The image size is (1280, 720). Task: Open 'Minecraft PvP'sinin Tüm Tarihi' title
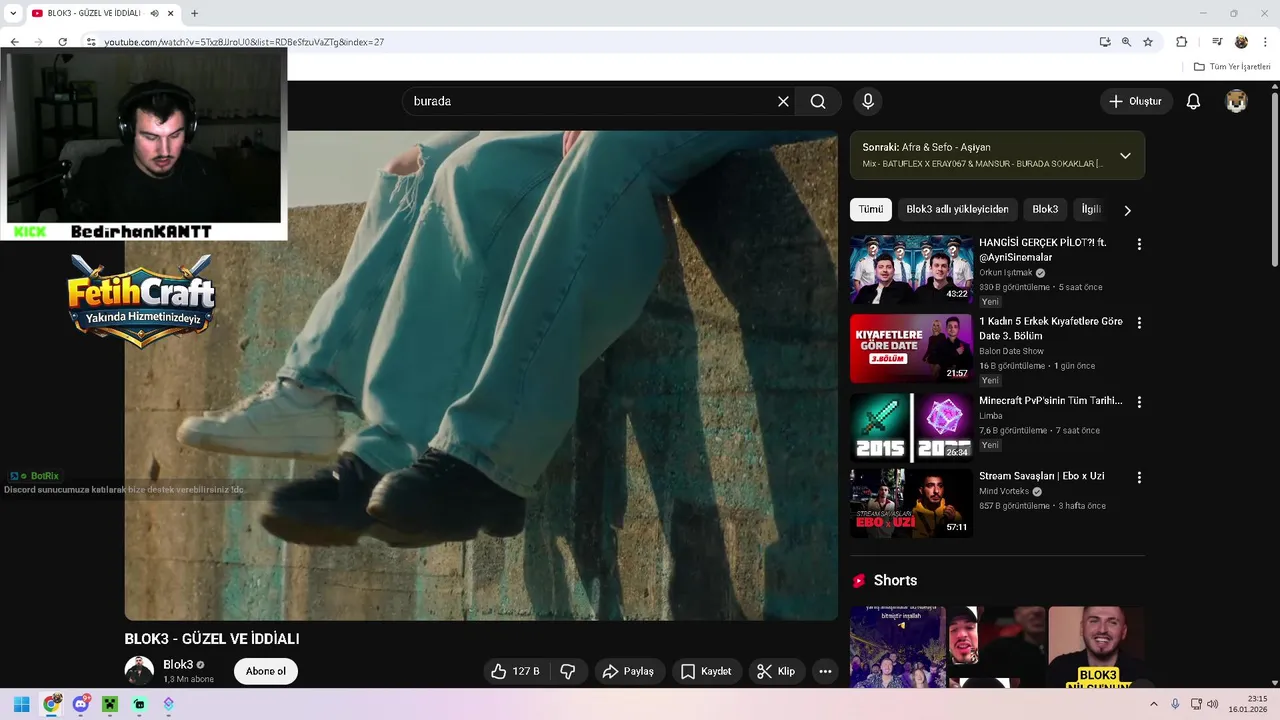pyautogui.click(x=1050, y=400)
